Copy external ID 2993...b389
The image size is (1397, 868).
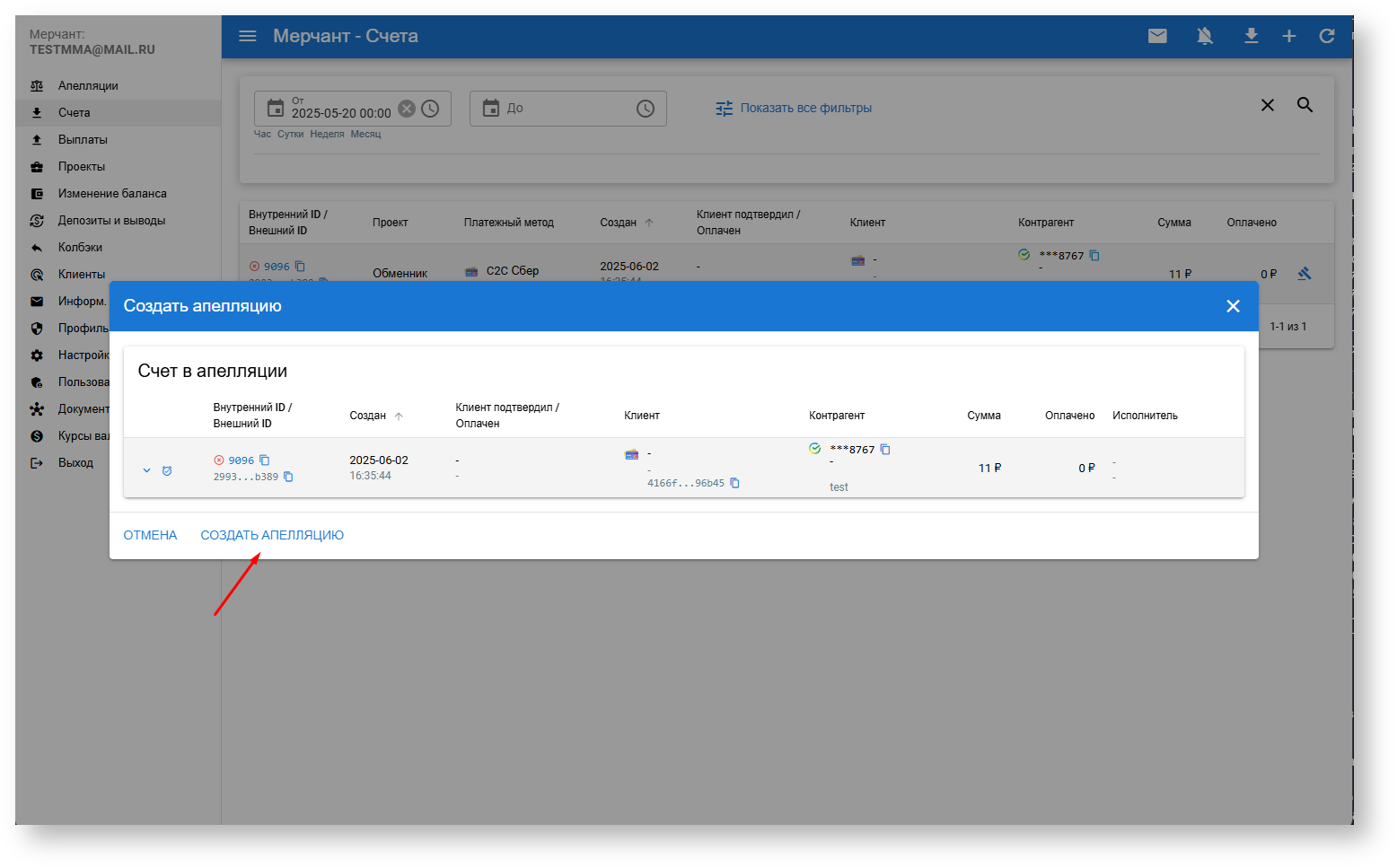click(x=288, y=477)
